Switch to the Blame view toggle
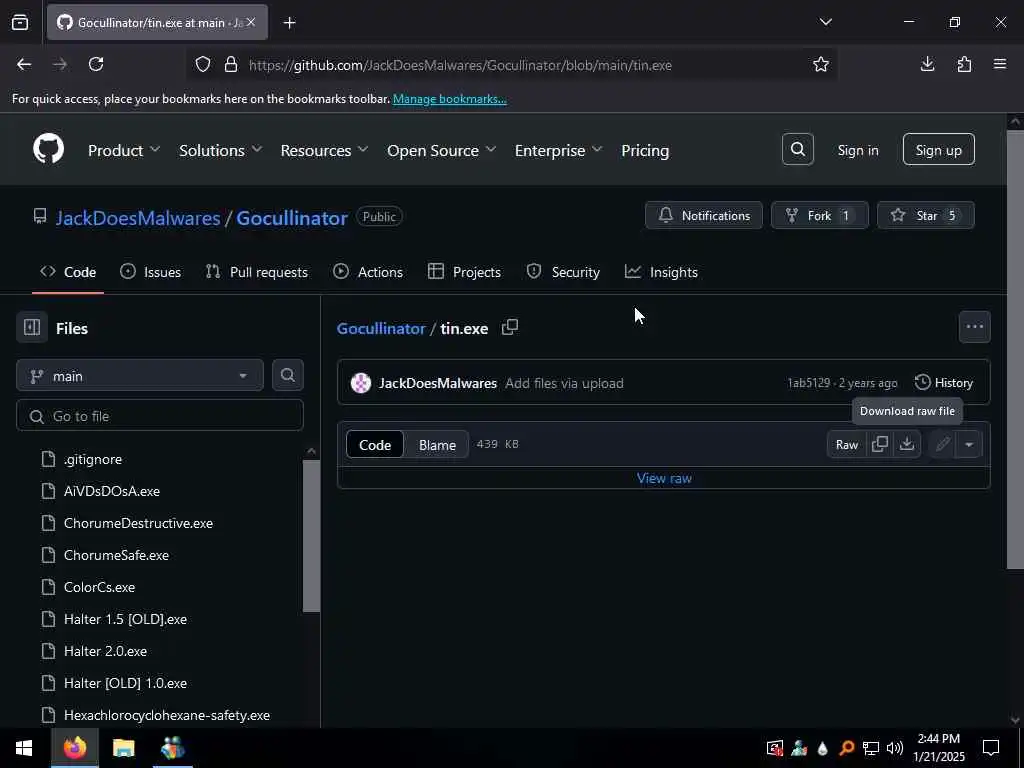 (x=437, y=445)
